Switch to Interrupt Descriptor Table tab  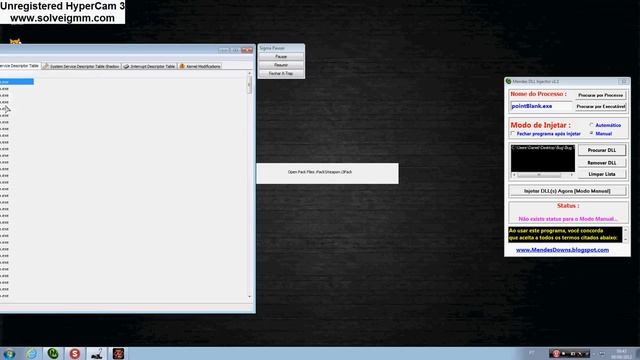click(x=149, y=66)
